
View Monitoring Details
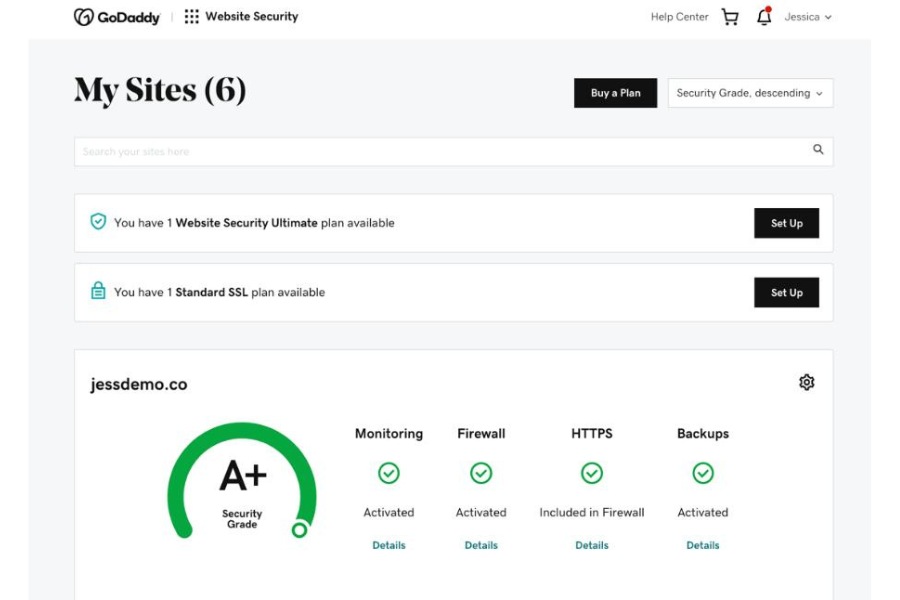click(389, 545)
